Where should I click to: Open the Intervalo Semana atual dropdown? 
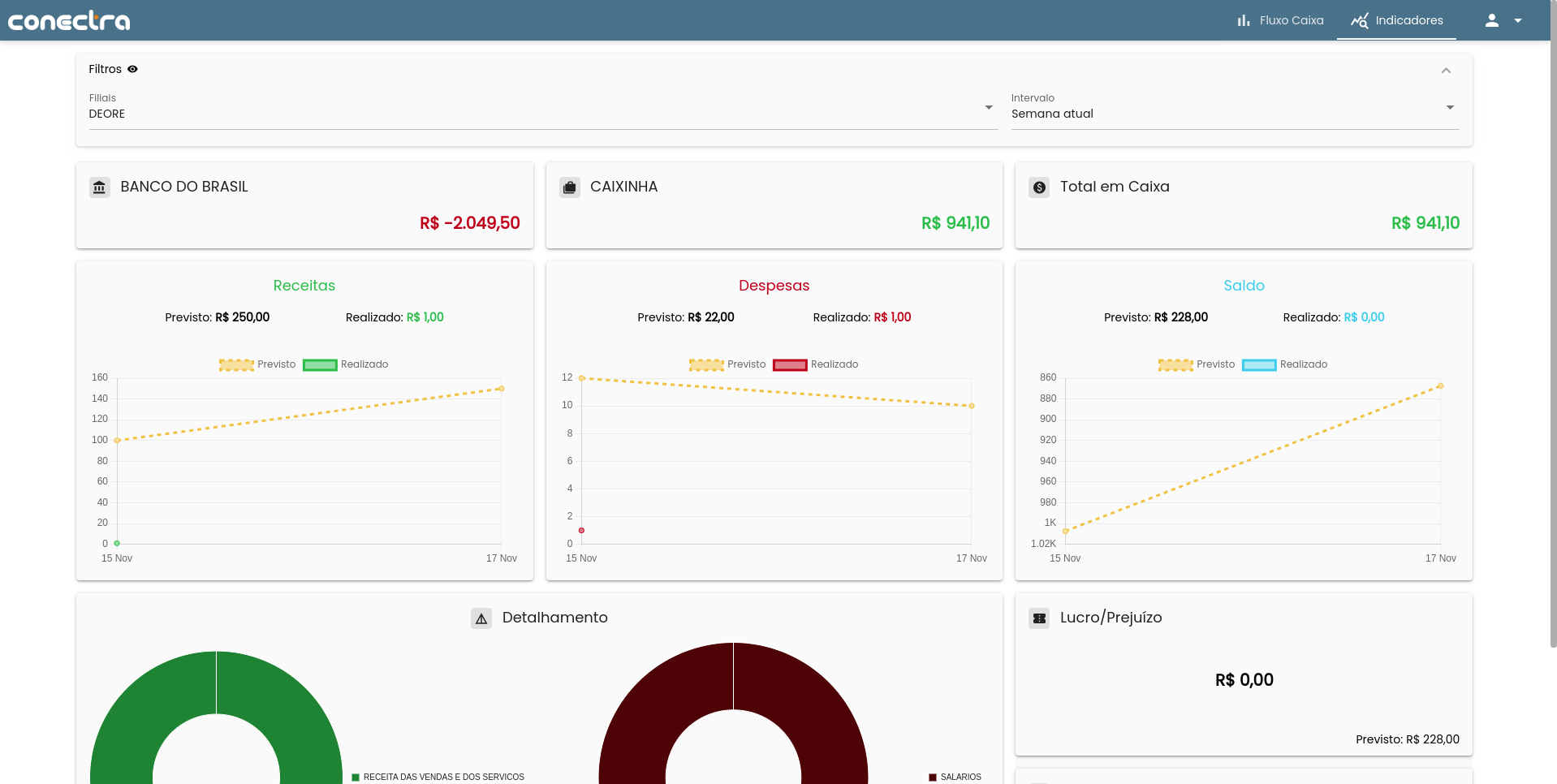coord(1235,110)
